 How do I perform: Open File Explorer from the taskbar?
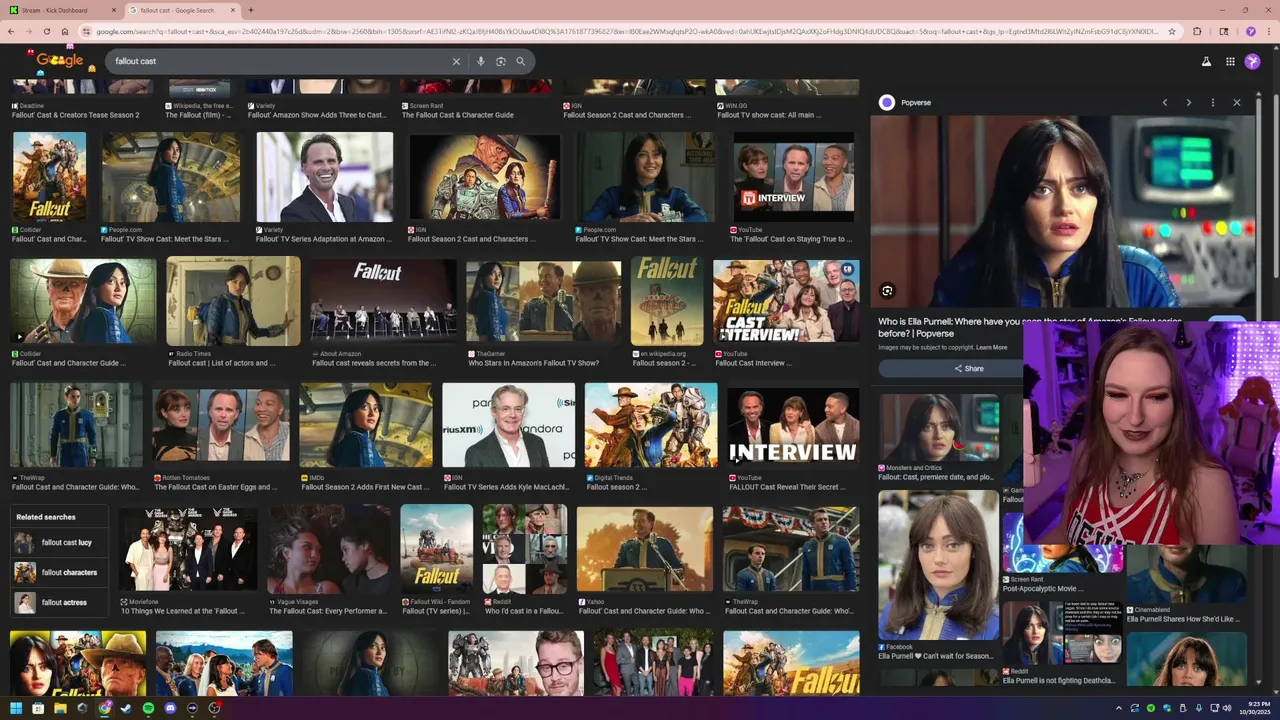coord(60,708)
